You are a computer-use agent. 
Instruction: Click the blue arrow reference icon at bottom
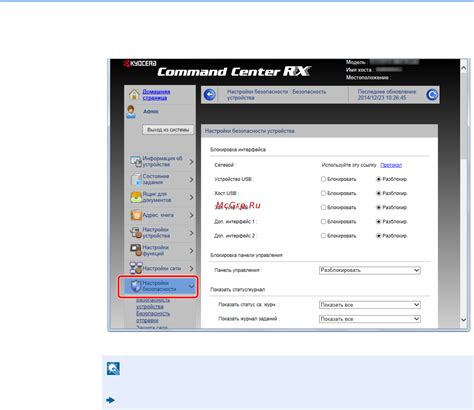(x=110, y=400)
